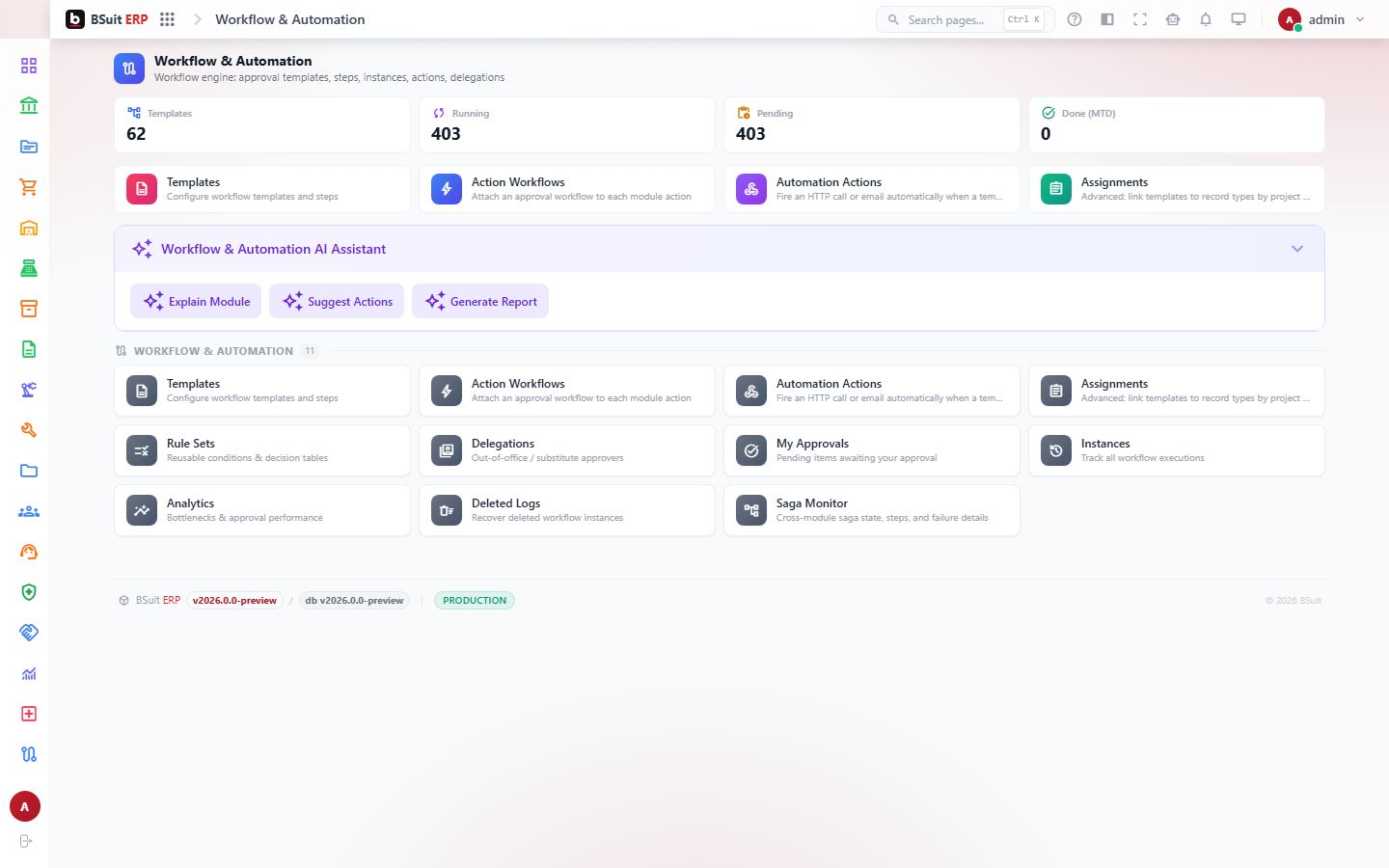The width and height of the screenshot is (1389, 868).
Task: Open the robotic arm manufacturing module in sidebar
Action: click(x=29, y=390)
